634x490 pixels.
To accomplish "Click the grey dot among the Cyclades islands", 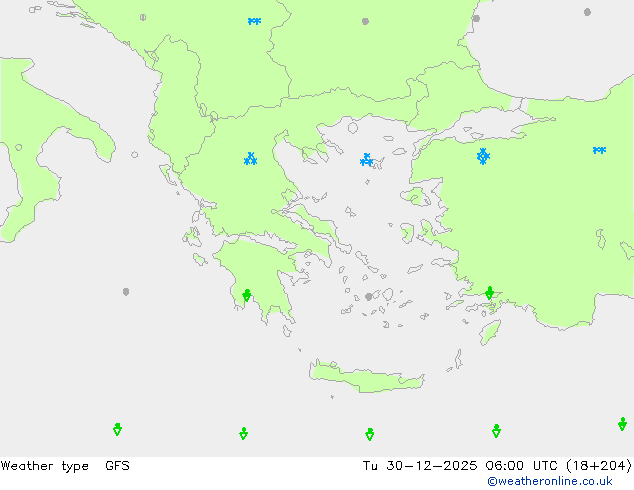I will 368,297.
